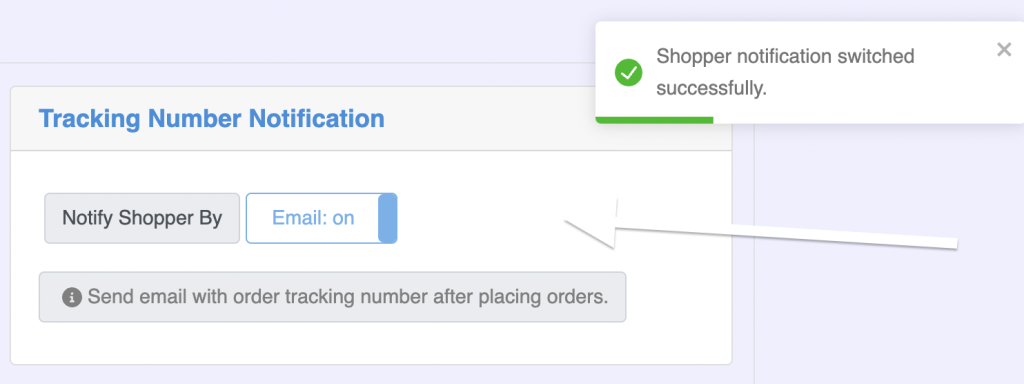
Task: Click the blue handle of the Email toggle
Action: [x=387, y=218]
